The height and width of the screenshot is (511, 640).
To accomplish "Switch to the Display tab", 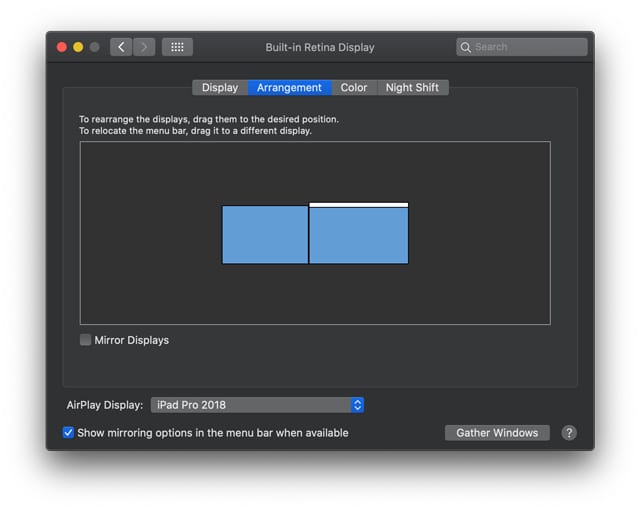I will pos(220,88).
